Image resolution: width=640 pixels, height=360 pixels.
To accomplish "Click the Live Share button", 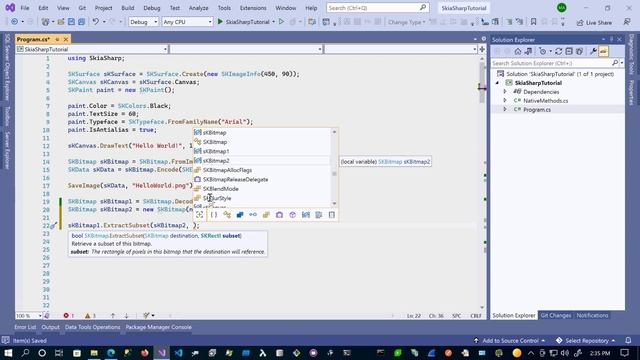I will [594, 22].
